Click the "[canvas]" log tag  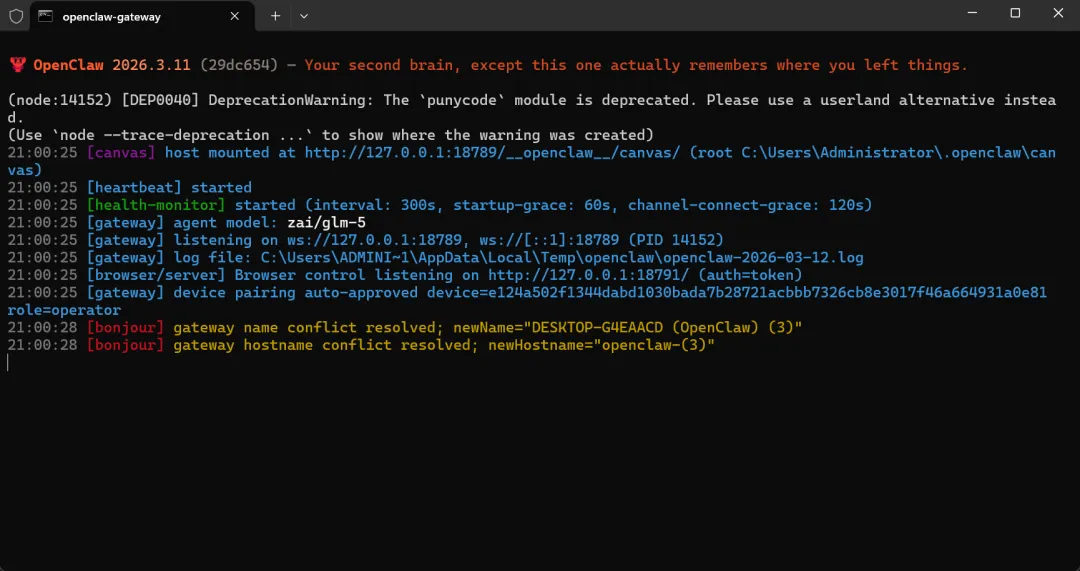121,152
